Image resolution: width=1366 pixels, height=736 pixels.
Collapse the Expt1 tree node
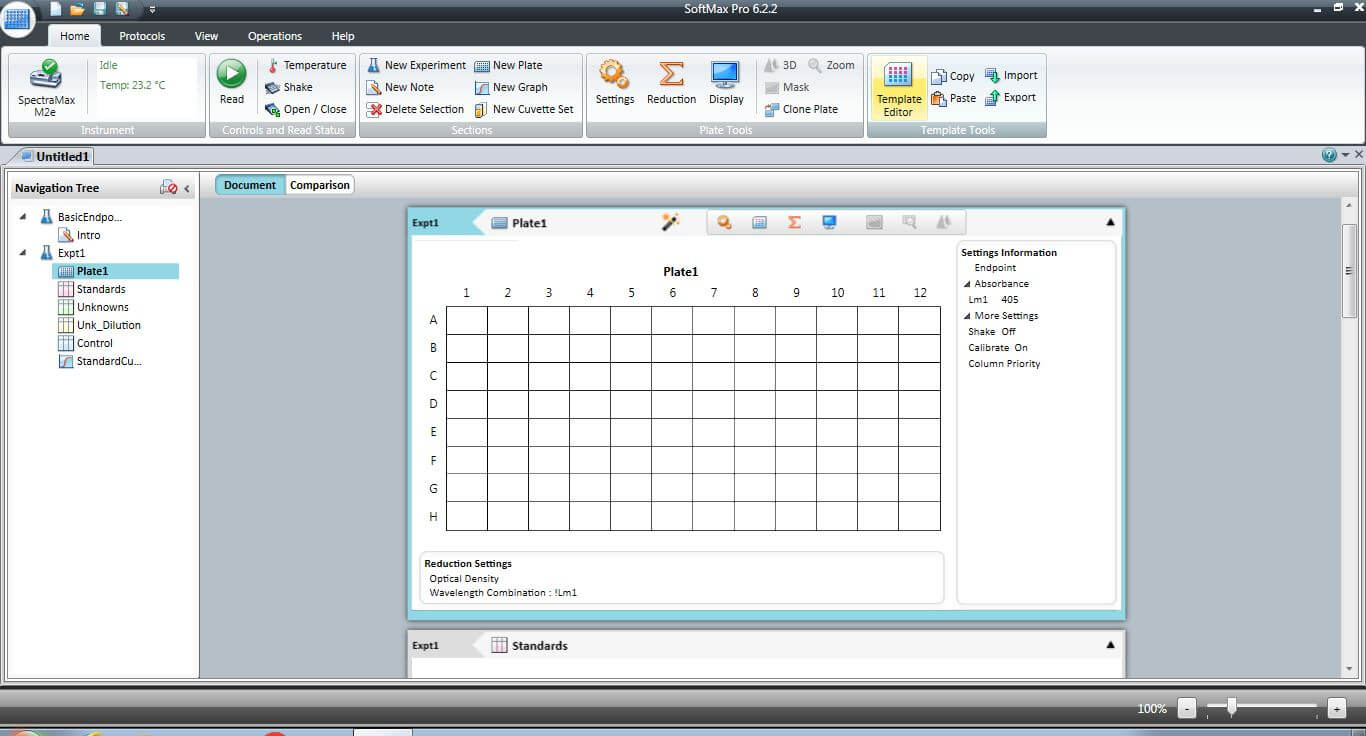click(25, 252)
